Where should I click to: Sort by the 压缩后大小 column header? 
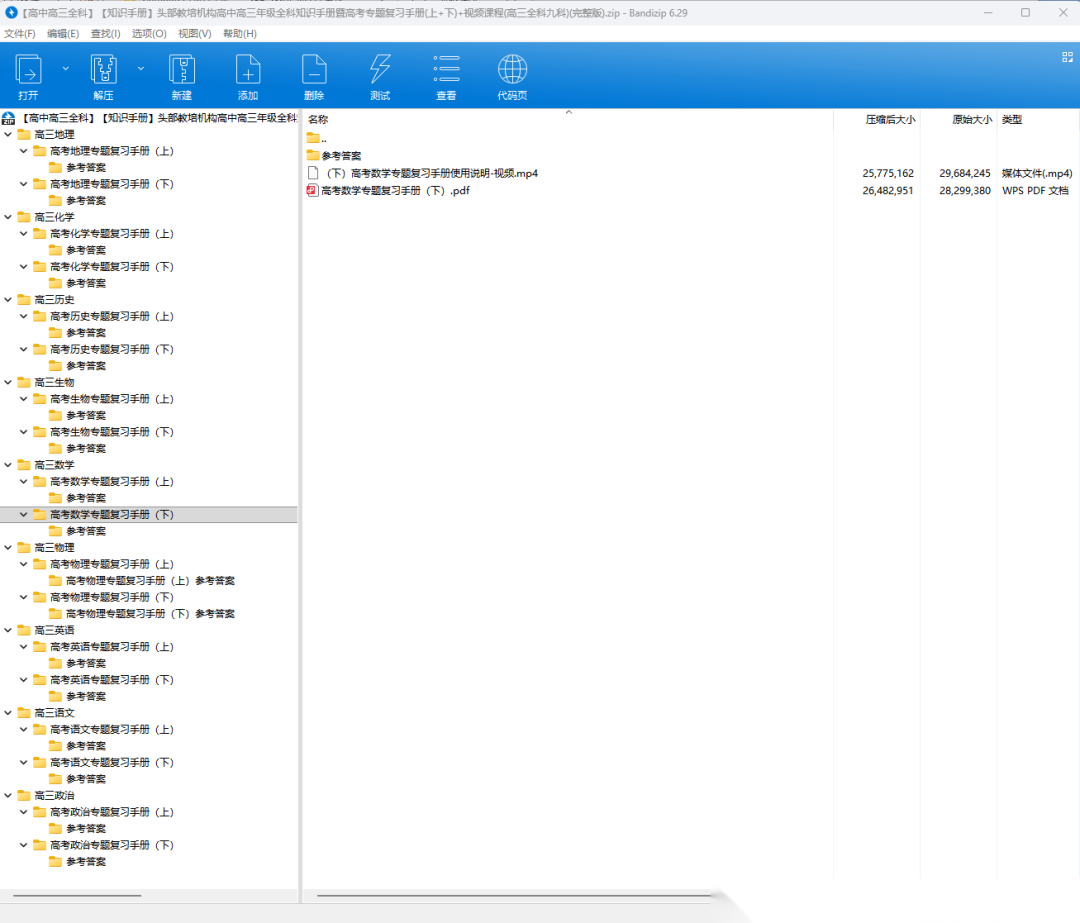889,119
